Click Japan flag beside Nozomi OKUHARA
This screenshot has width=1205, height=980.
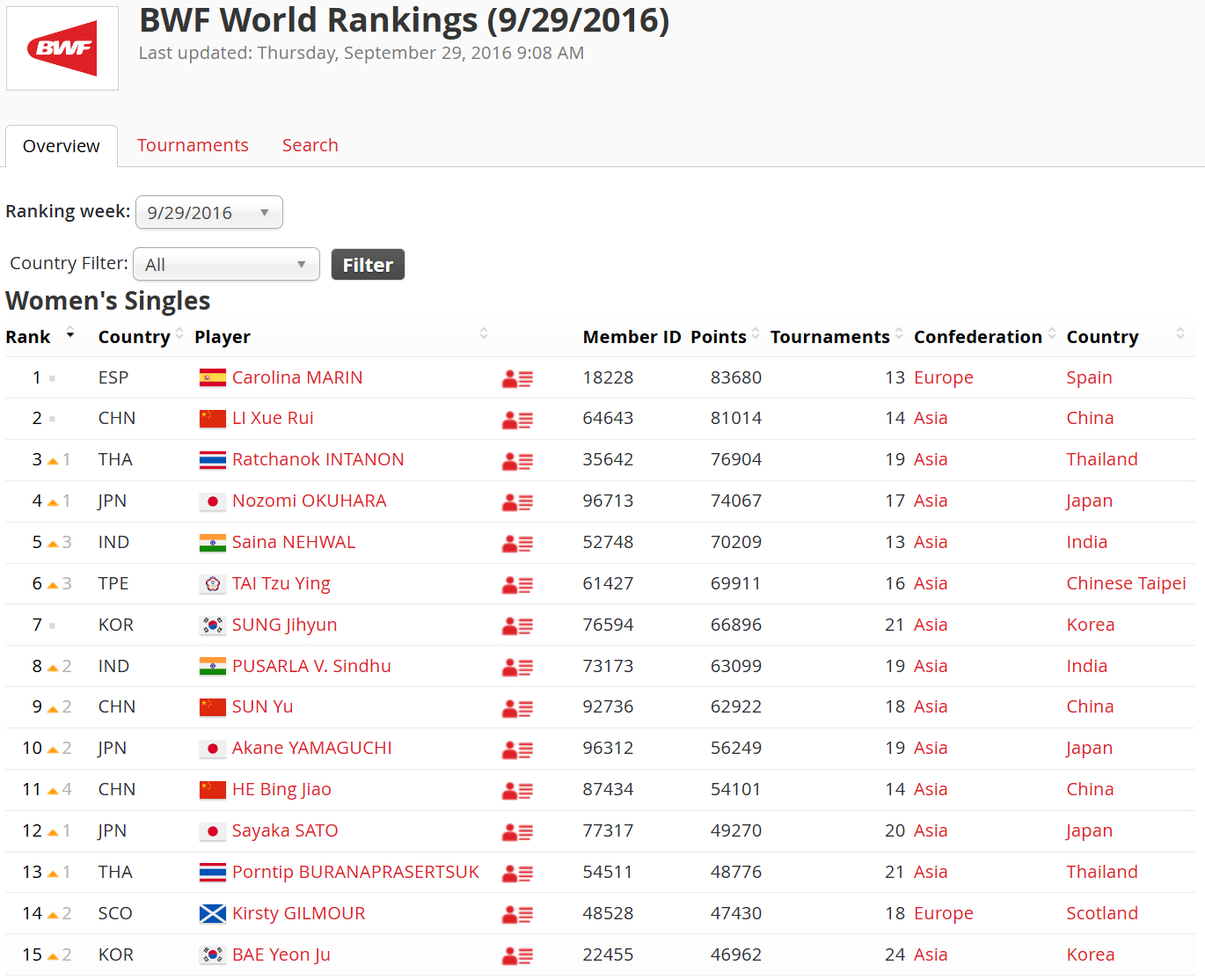click(213, 501)
